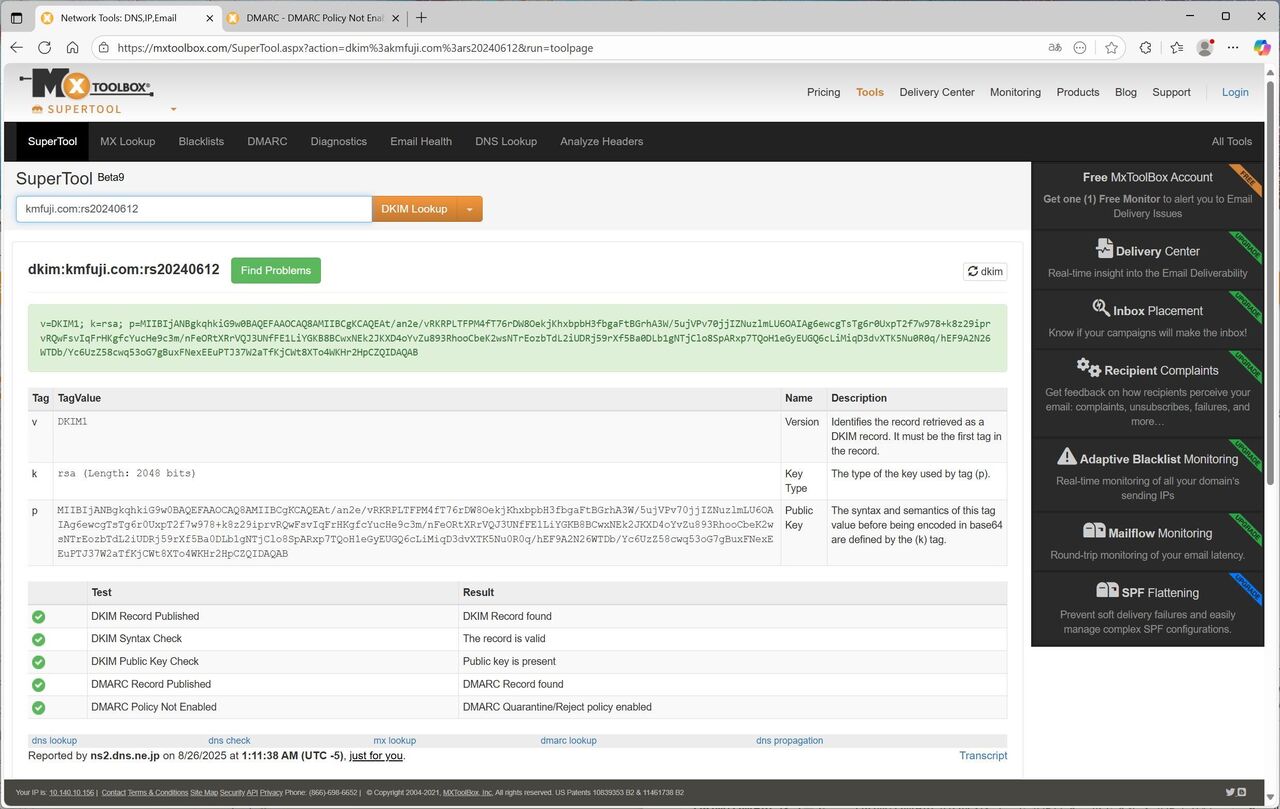Select the SuperTool navigation tab

click(x=52, y=142)
